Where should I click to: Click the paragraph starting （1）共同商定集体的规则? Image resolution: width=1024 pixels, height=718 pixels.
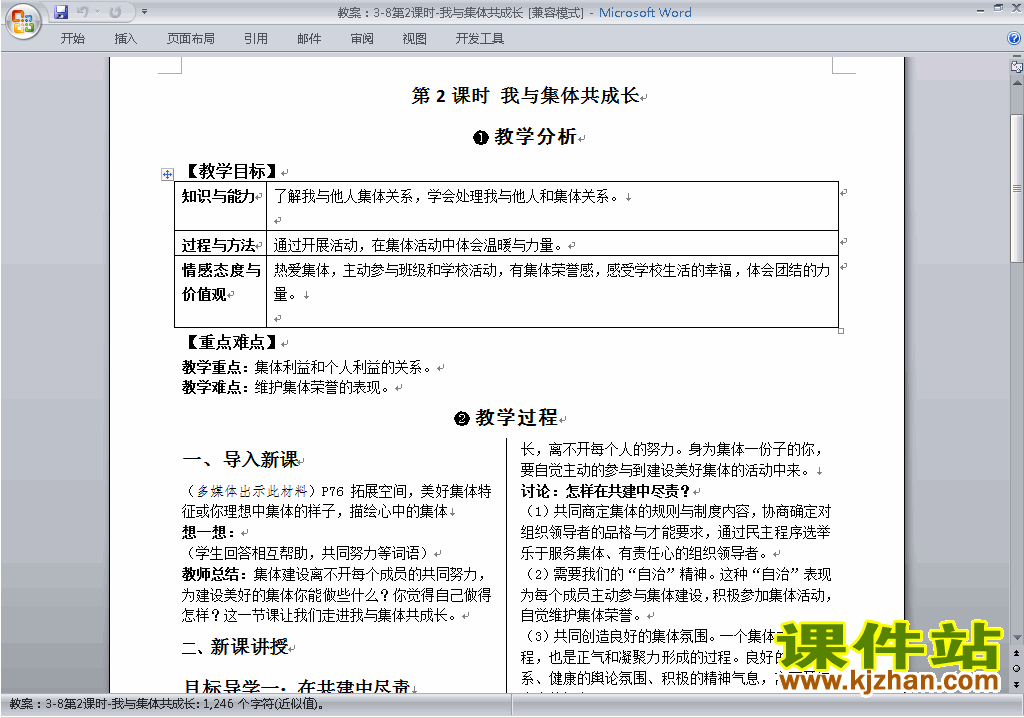[x=675, y=532]
